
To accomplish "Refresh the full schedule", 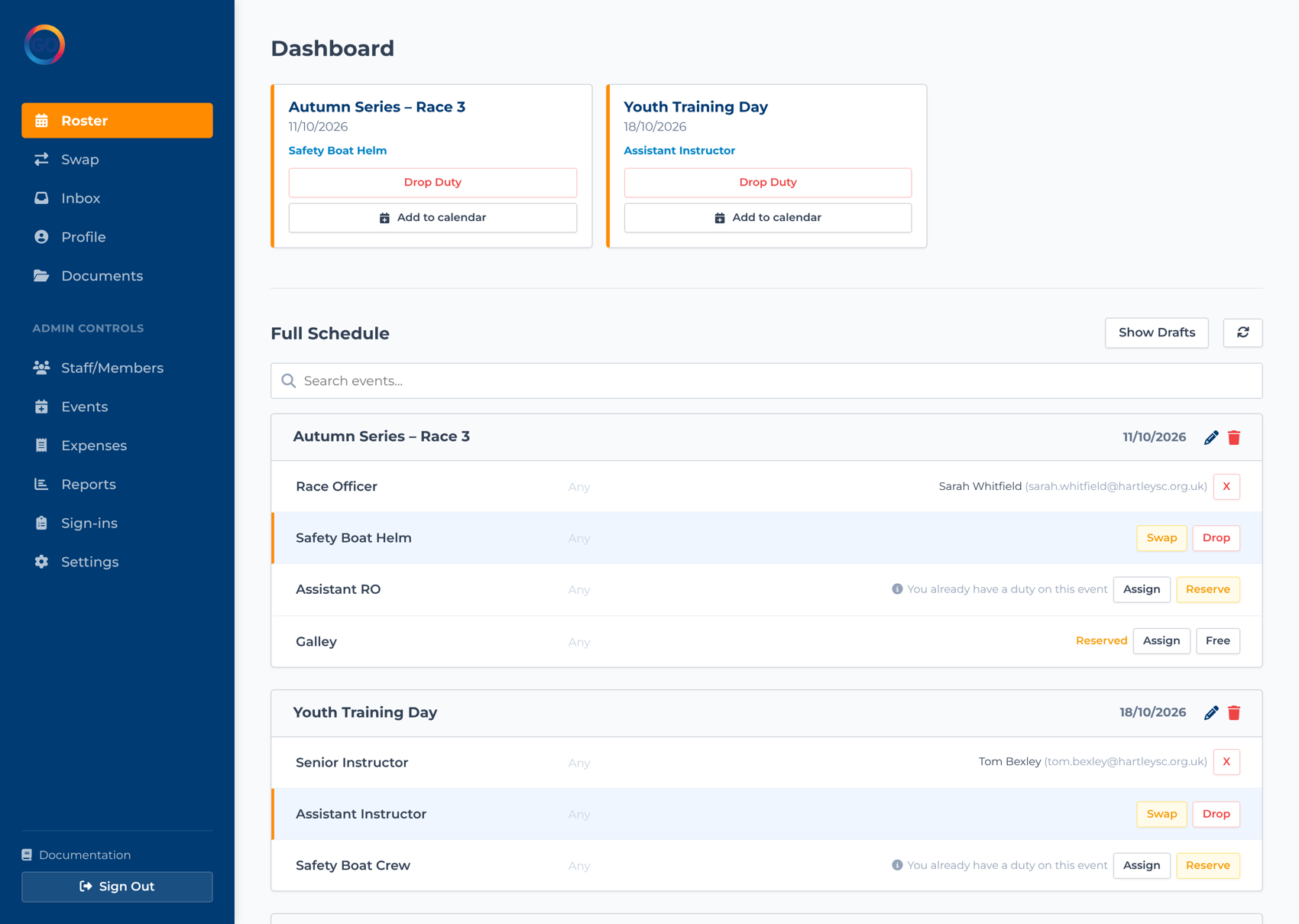I will click(1243, 333).
